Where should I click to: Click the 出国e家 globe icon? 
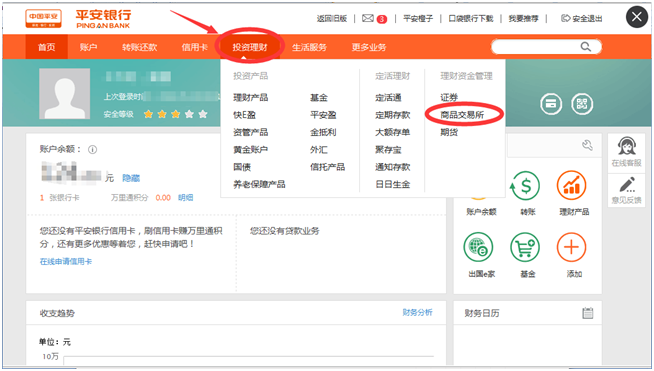tap(478, 247)
